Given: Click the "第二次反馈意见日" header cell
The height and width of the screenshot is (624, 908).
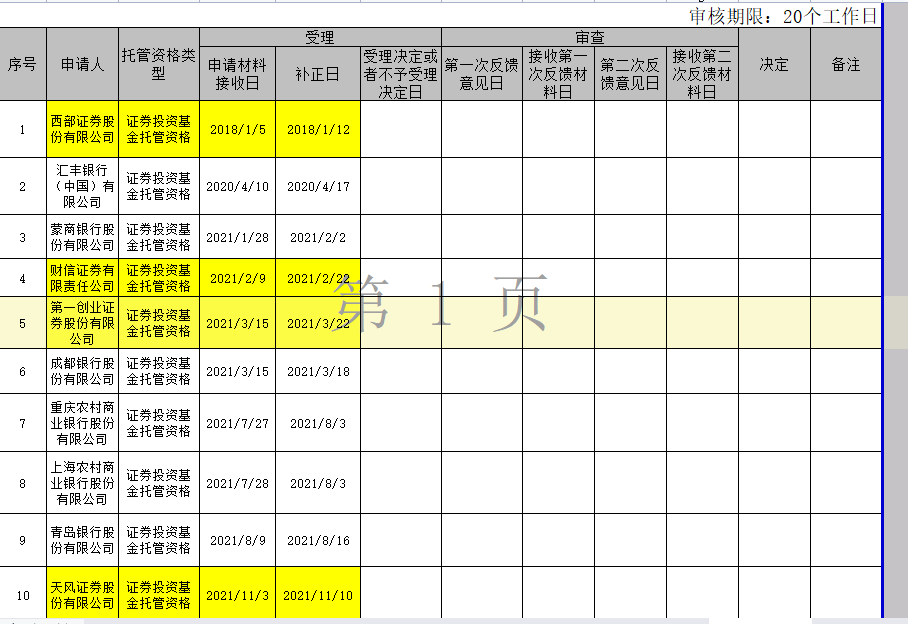Looking at the screenshot, I should click(630, 74).
